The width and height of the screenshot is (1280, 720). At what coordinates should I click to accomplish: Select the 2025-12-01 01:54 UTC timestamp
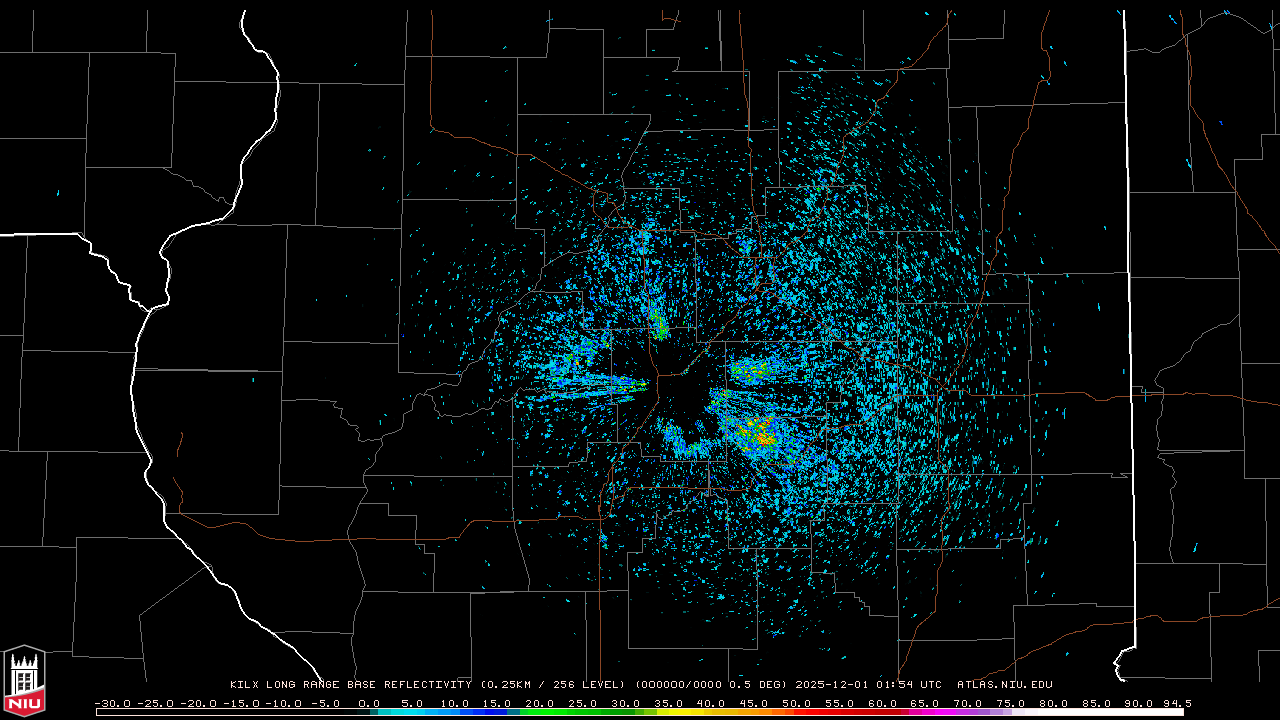pyautogui.click(x=868, y=685)
